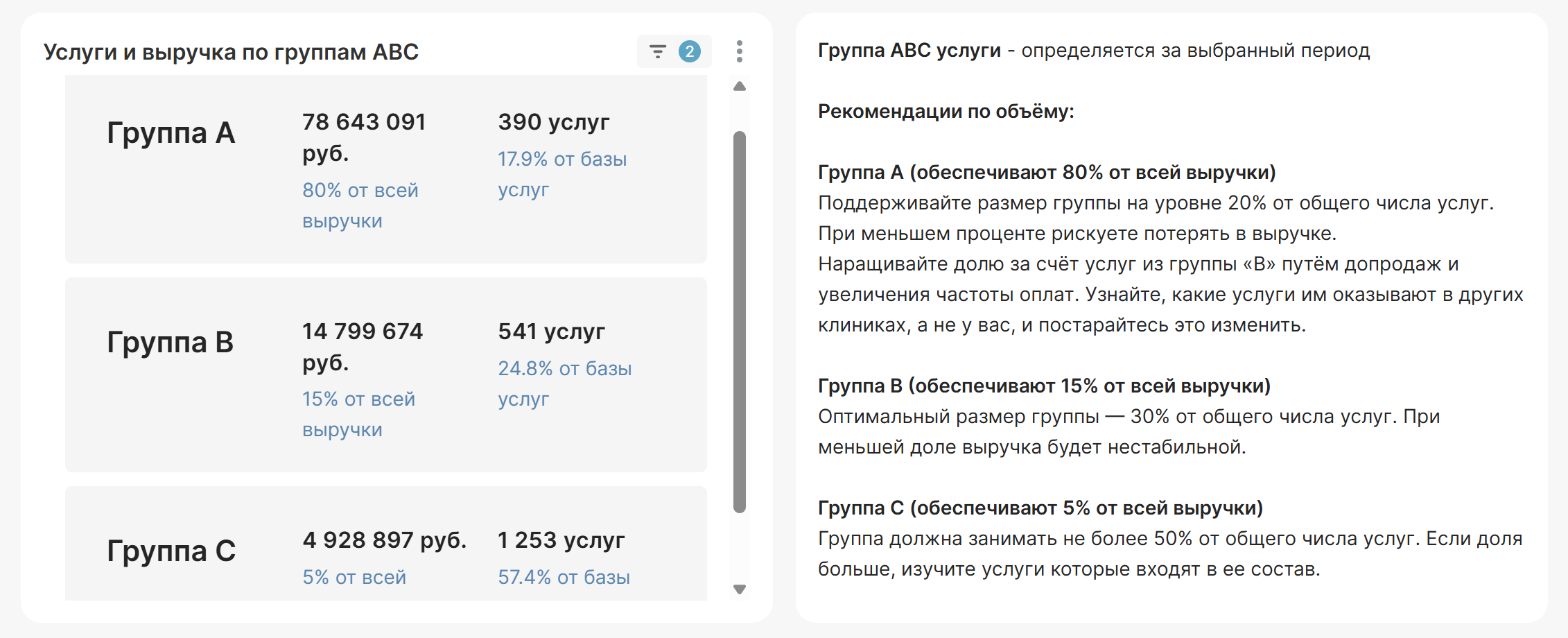Open the link "17.9% от базы услуг"
Screen dimensions: 1568x638
click(x=562, y=173)
